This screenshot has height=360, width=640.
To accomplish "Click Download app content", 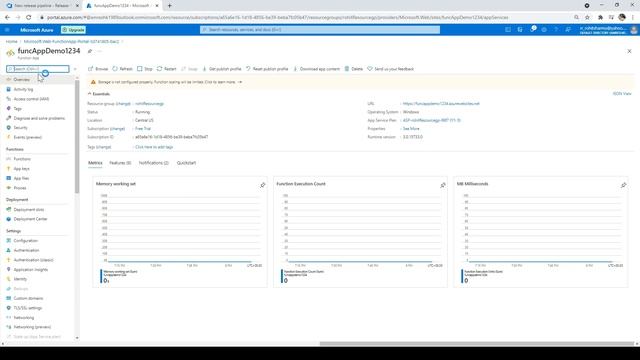I will [316, 69].
